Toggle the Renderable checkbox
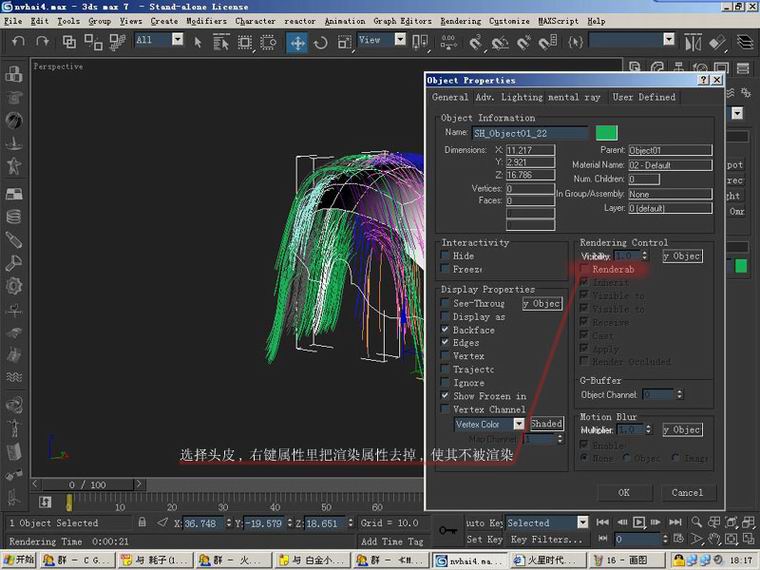 coord(585,269)
